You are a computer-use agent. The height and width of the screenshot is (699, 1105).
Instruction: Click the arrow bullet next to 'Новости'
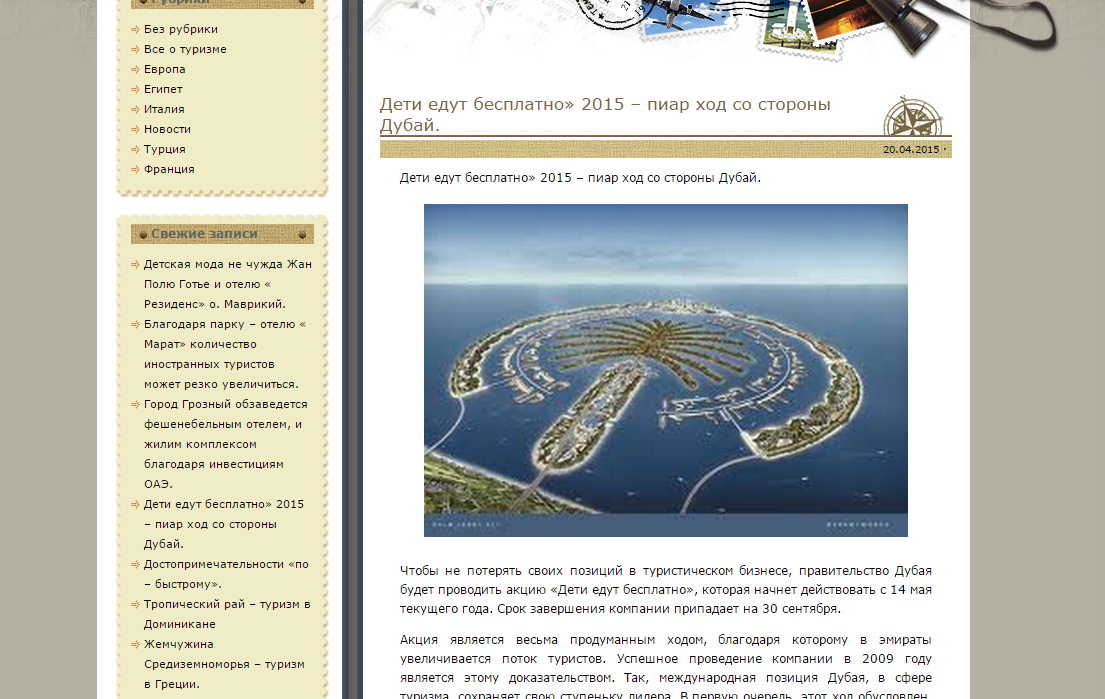coord(135,130)
